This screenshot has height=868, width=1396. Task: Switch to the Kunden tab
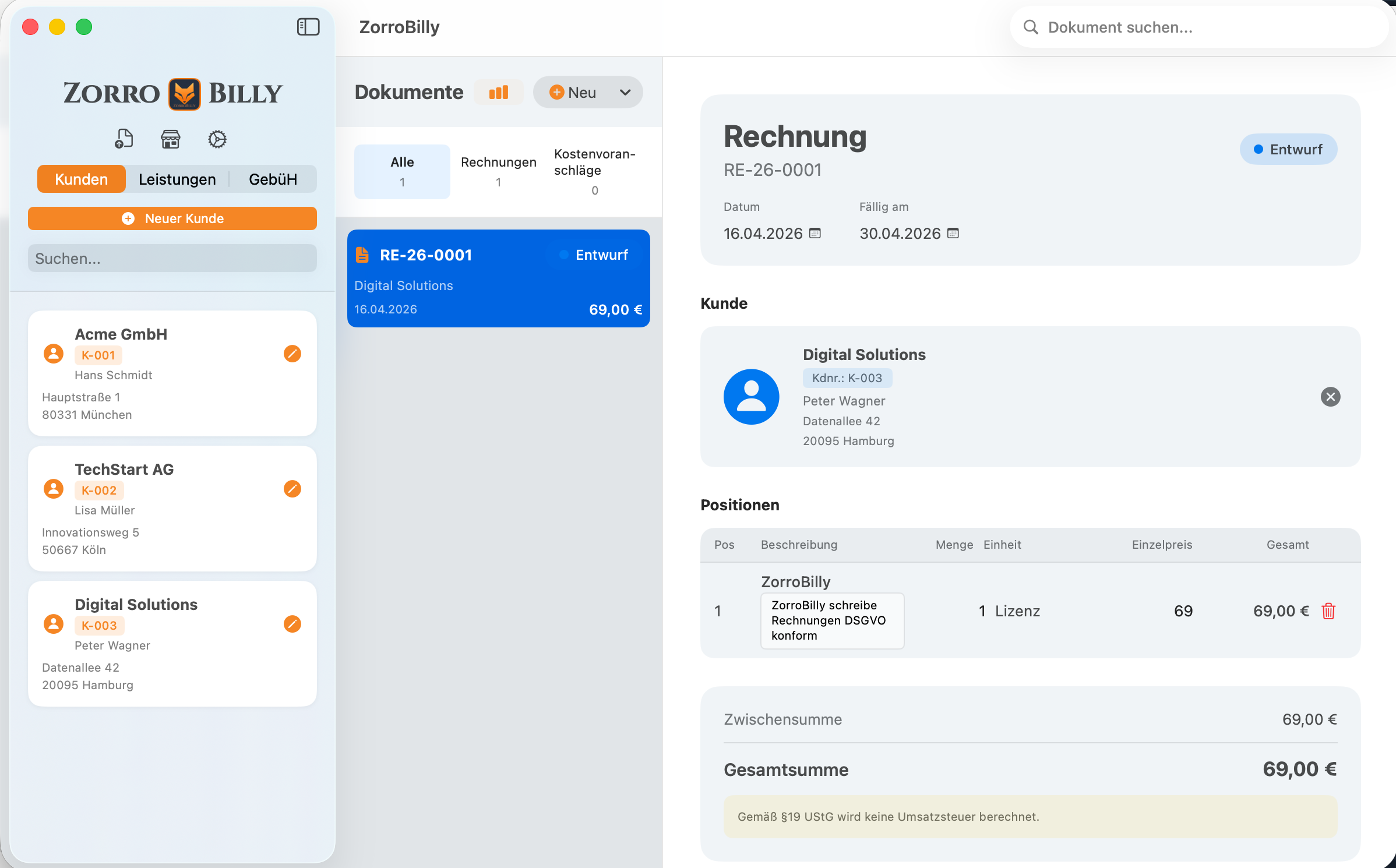(82, 179)
